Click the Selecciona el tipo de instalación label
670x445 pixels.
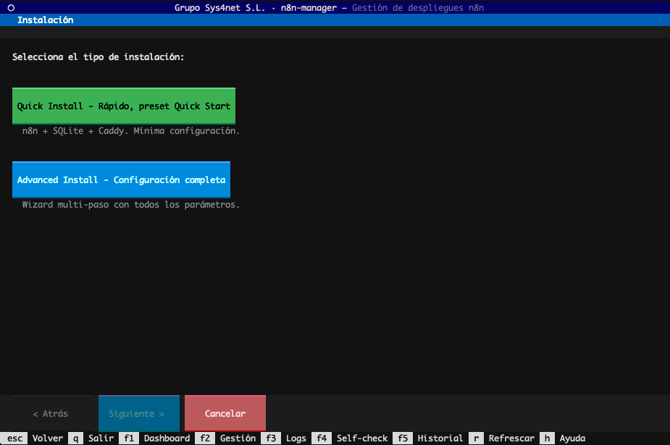(98, 57)
